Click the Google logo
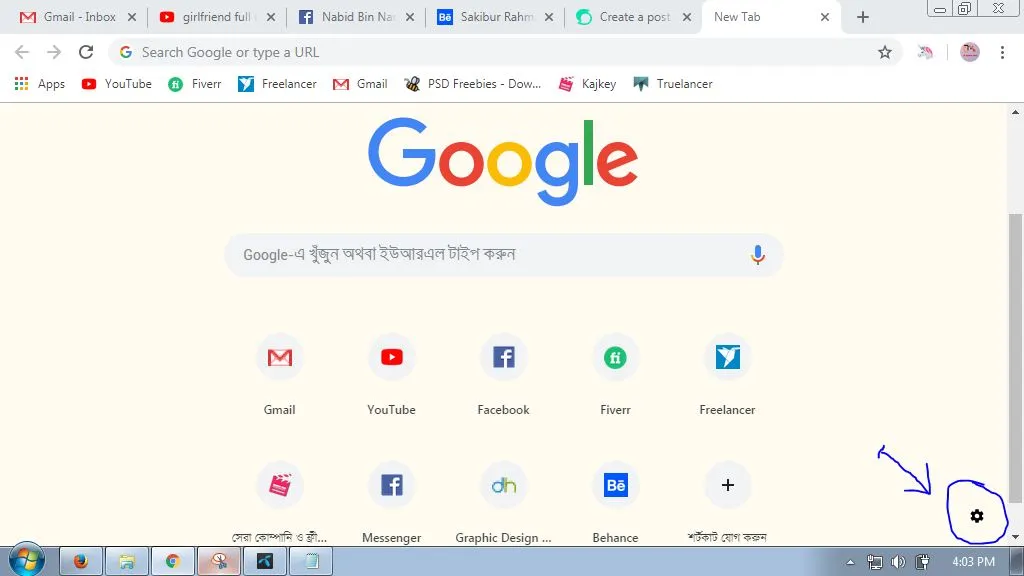The width and height of the screenshot is (1024, 576). pyautogui.click(x=503, y=161)
